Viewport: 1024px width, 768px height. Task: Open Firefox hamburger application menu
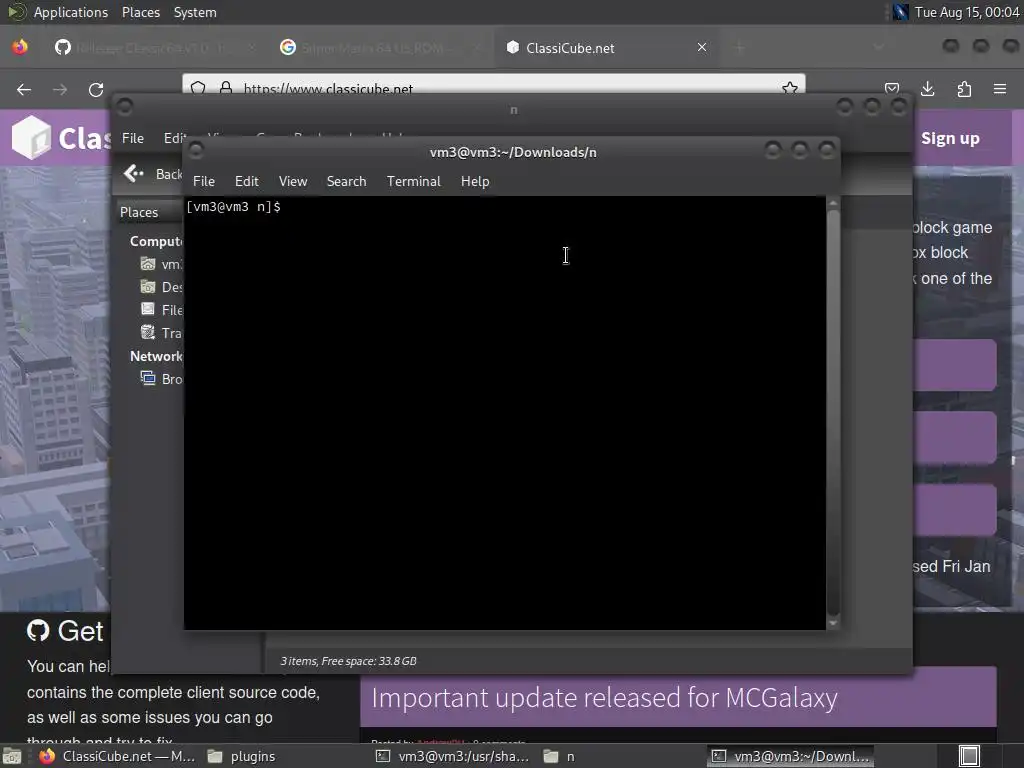(1000, 89)
